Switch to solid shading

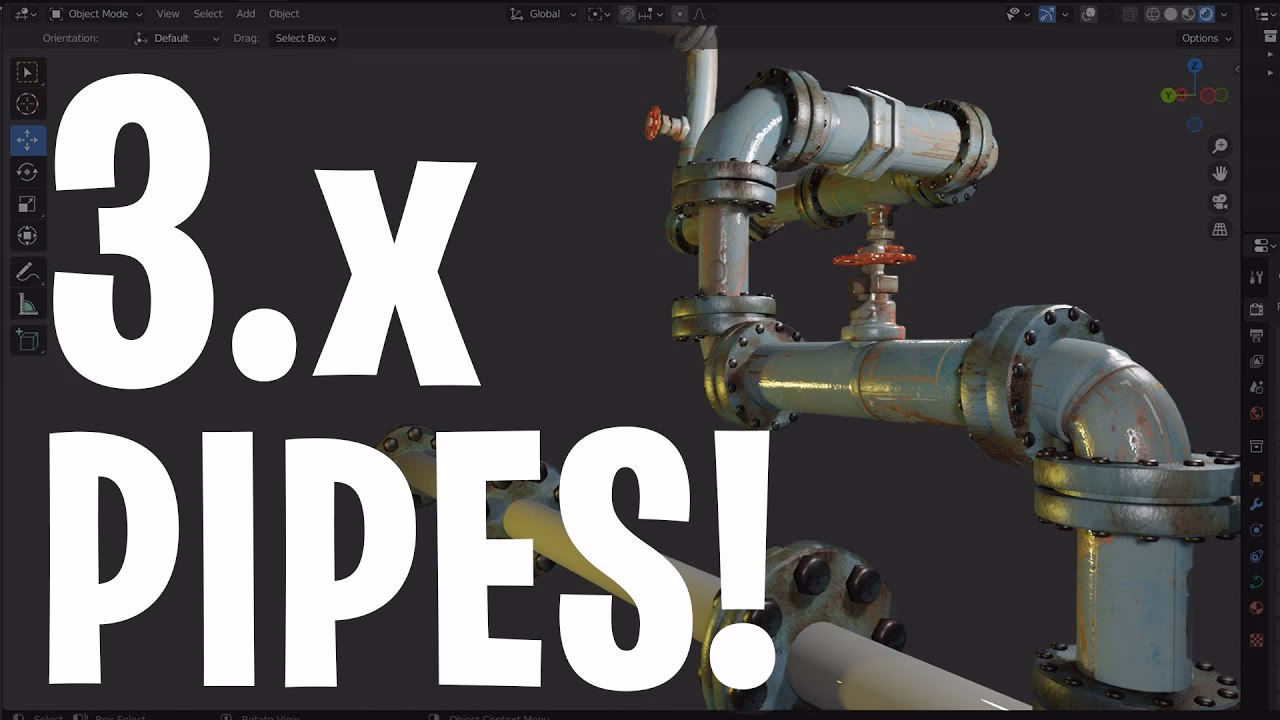1171,14
